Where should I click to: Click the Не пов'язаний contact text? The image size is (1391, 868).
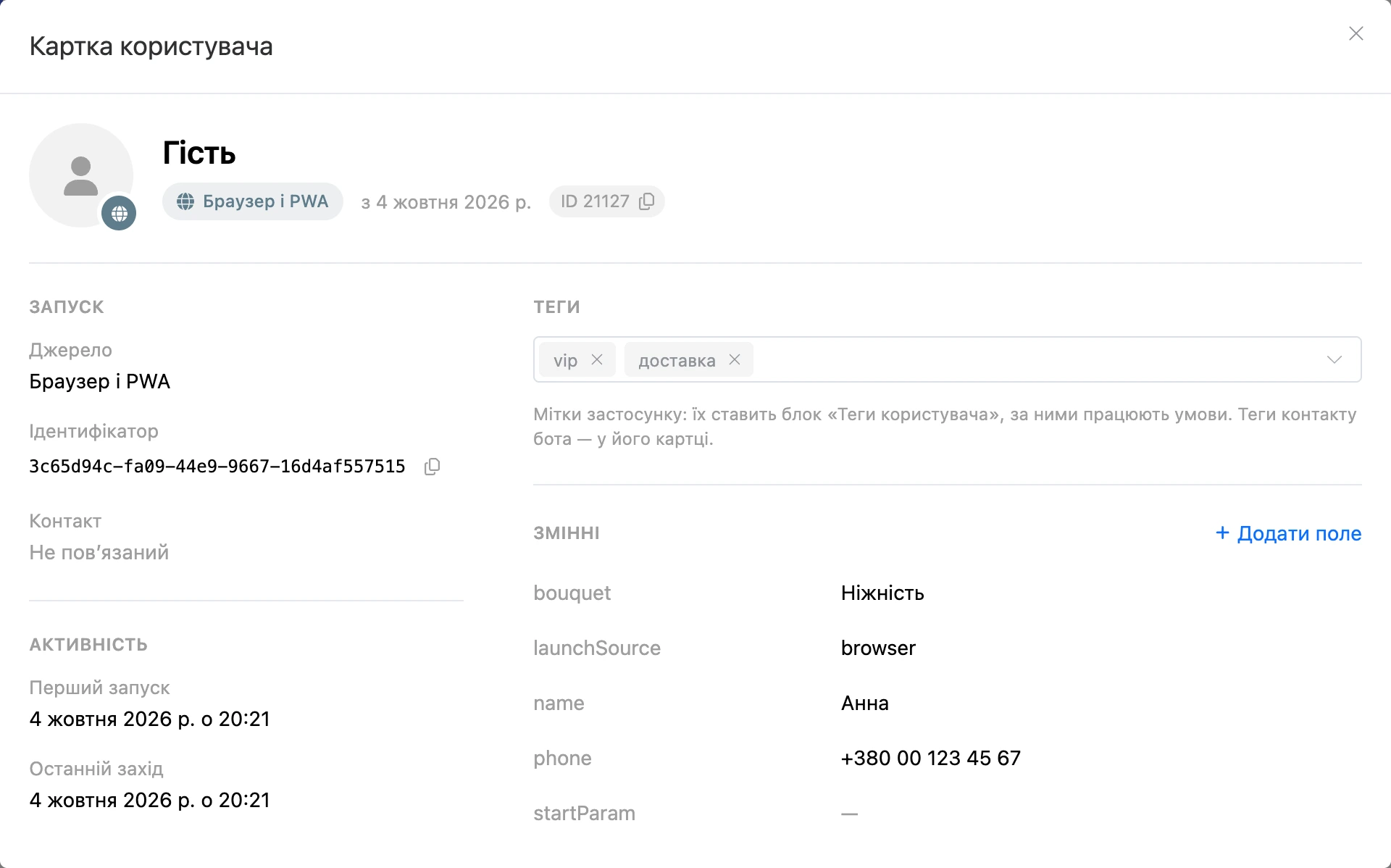pos(99,552)
